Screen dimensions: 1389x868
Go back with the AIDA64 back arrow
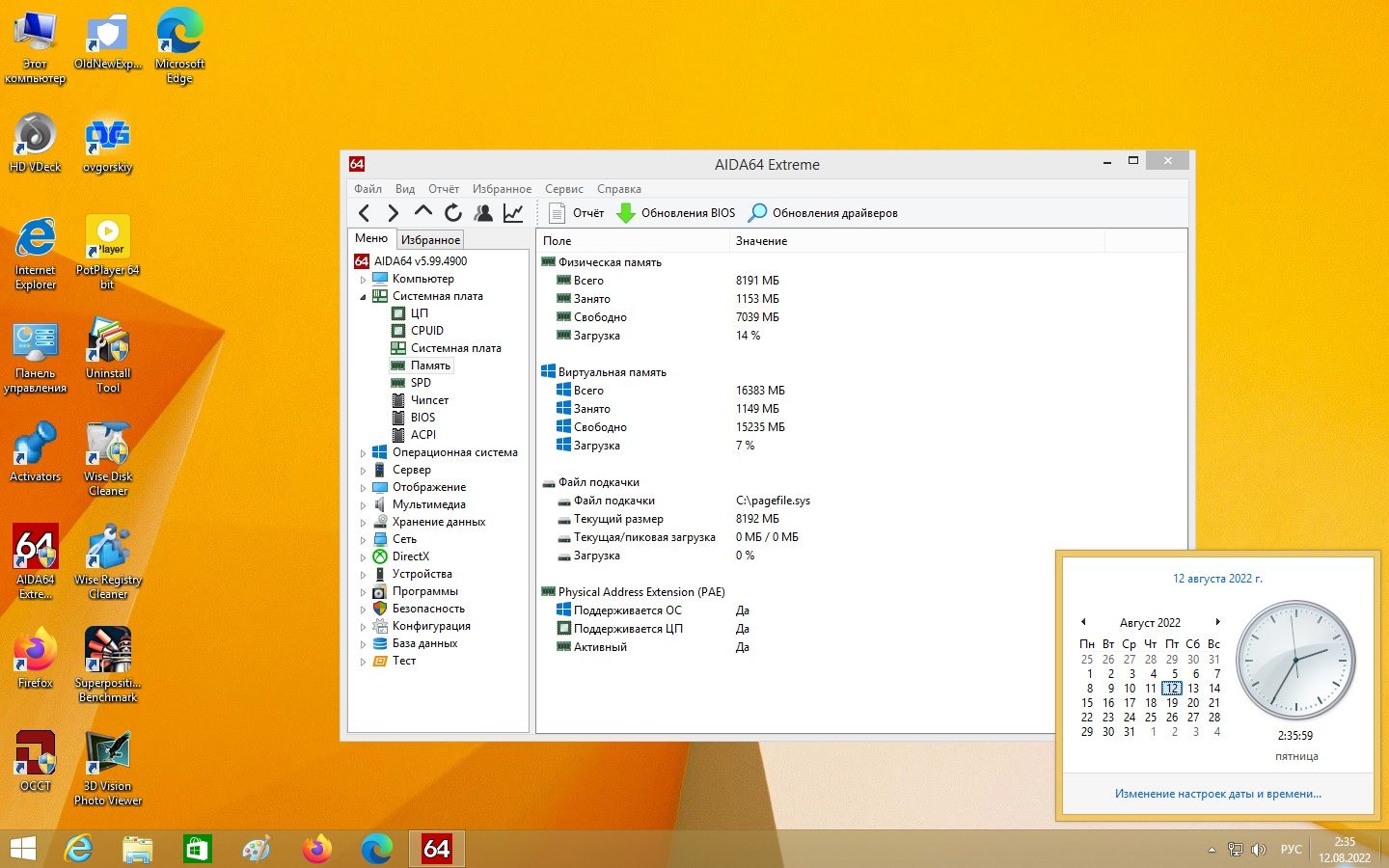point(364,213)
